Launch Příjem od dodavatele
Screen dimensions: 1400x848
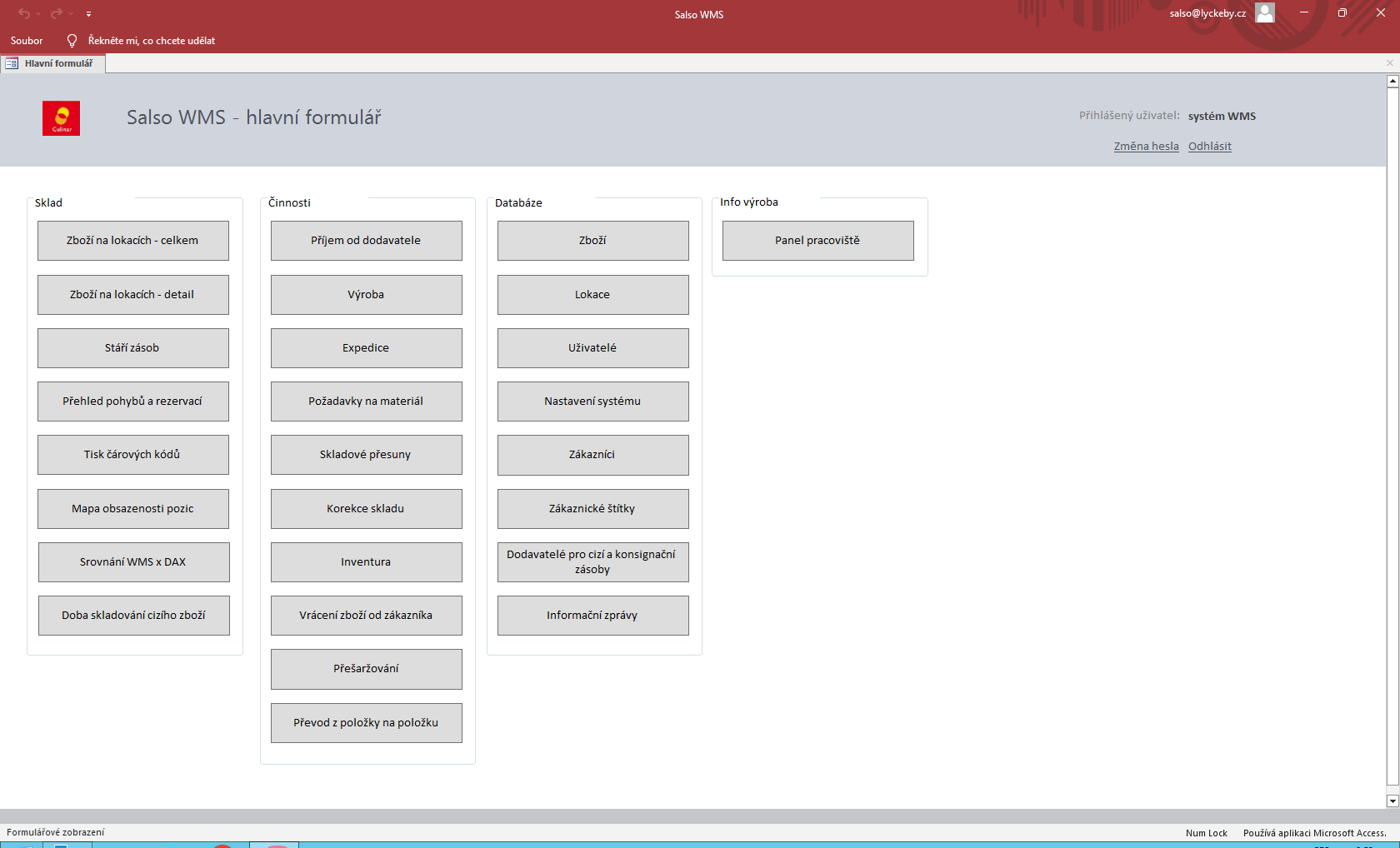[366, 241]
